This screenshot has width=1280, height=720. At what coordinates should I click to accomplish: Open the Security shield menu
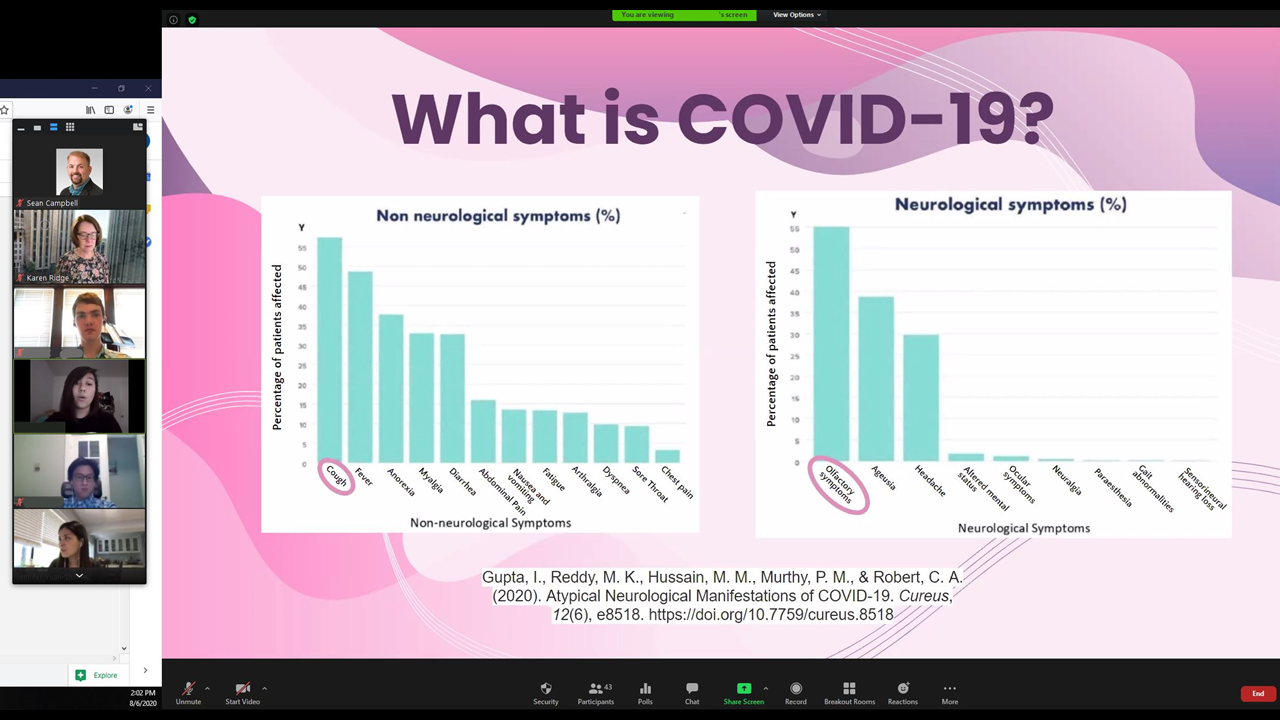pos(546,693)
